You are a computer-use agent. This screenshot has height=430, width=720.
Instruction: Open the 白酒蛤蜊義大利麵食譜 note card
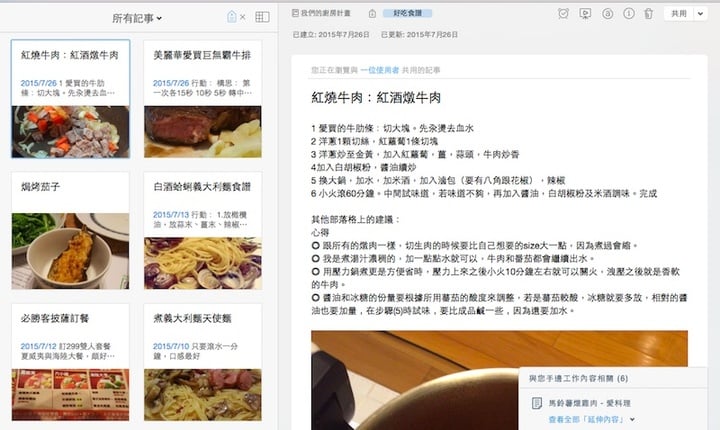[x=202, y=231]
